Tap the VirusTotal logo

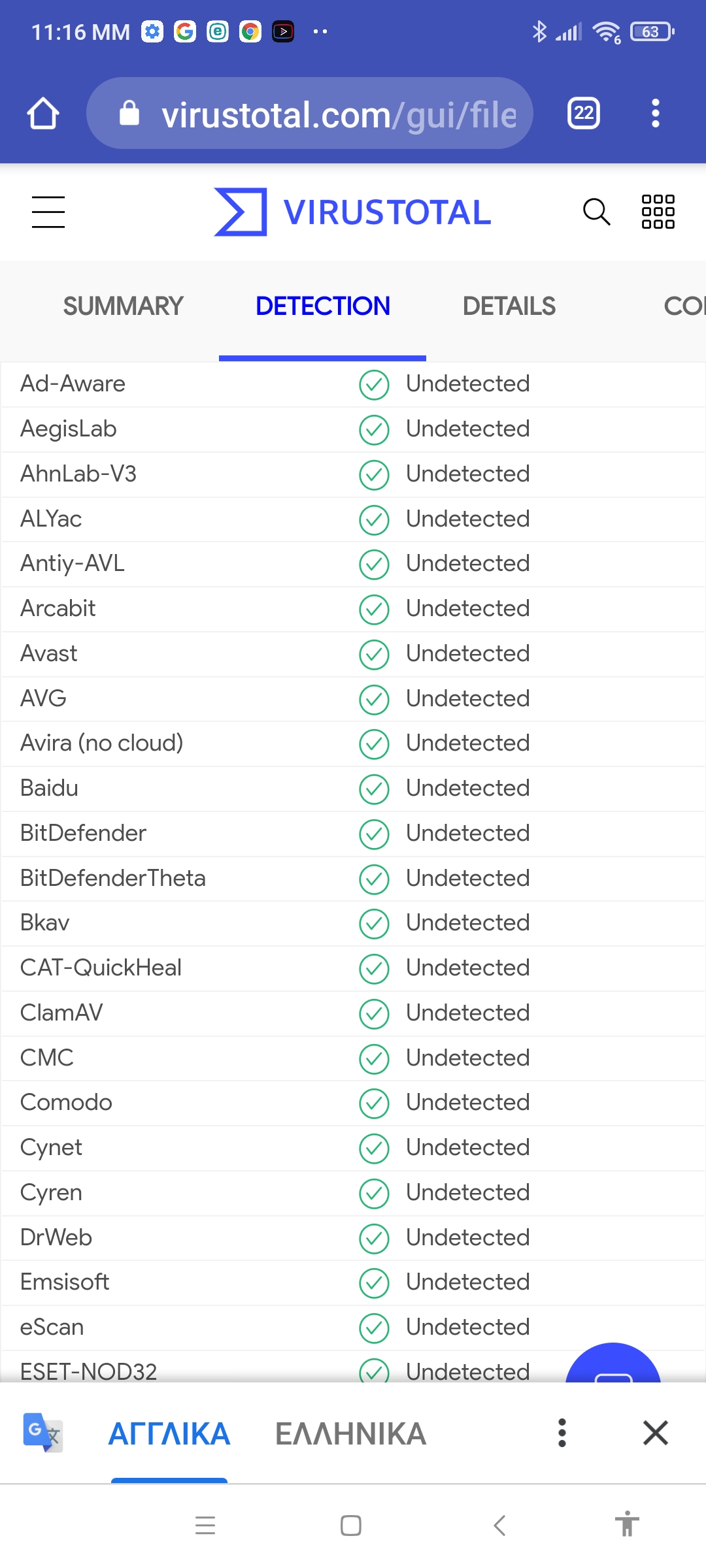352,212
